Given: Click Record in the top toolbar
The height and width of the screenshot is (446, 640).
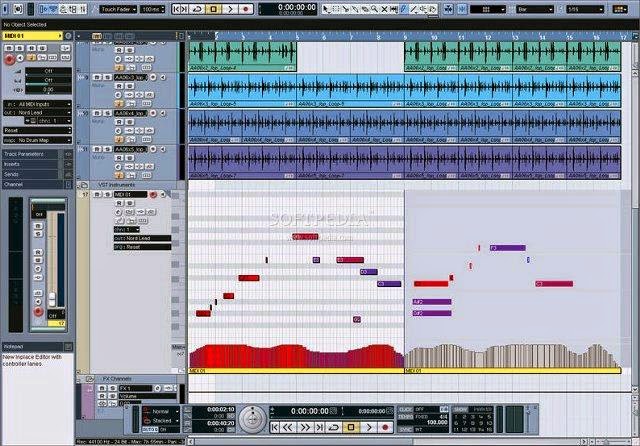Looking at the screenshot, I should tap(246, 9).
